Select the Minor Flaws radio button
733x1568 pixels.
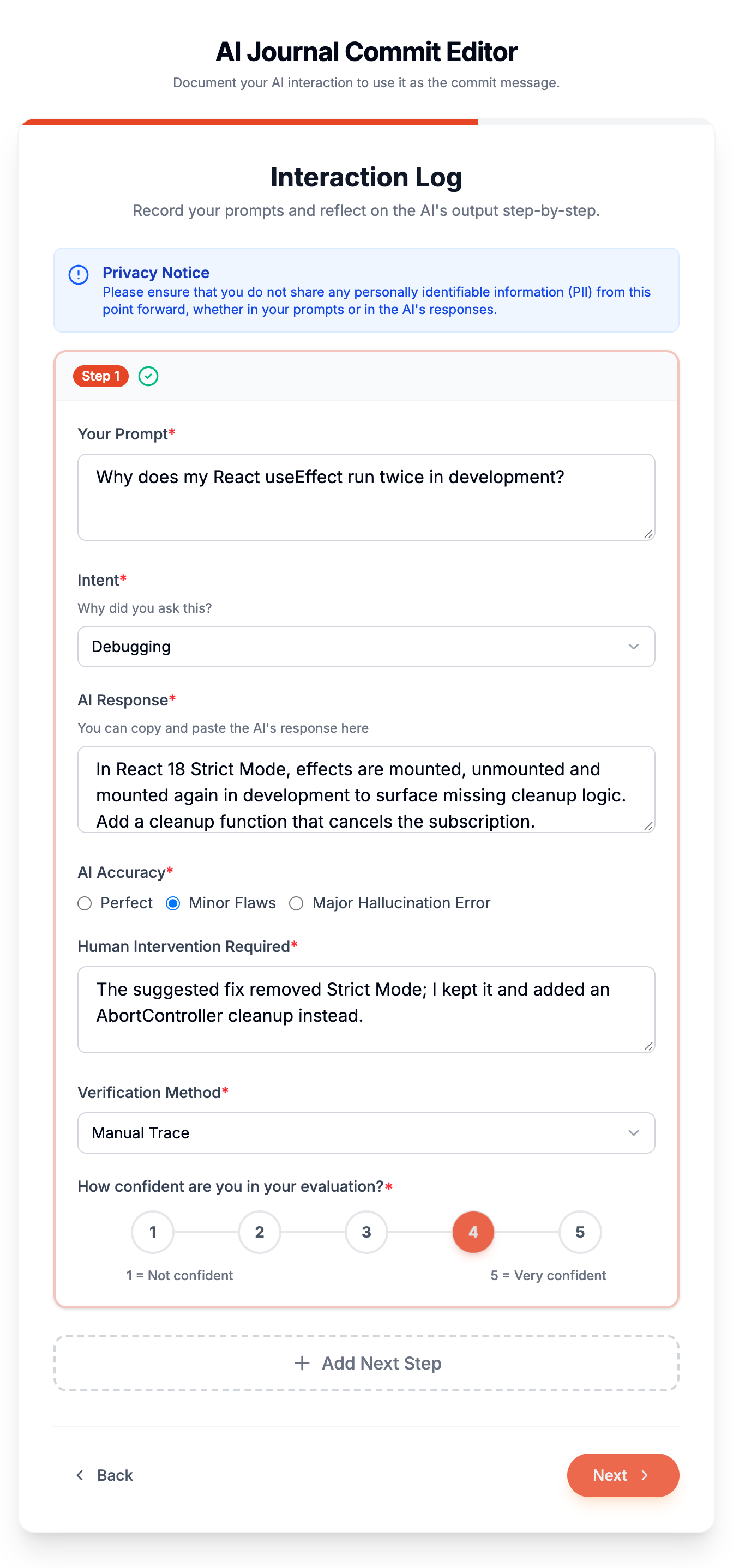tap(173, 903)
